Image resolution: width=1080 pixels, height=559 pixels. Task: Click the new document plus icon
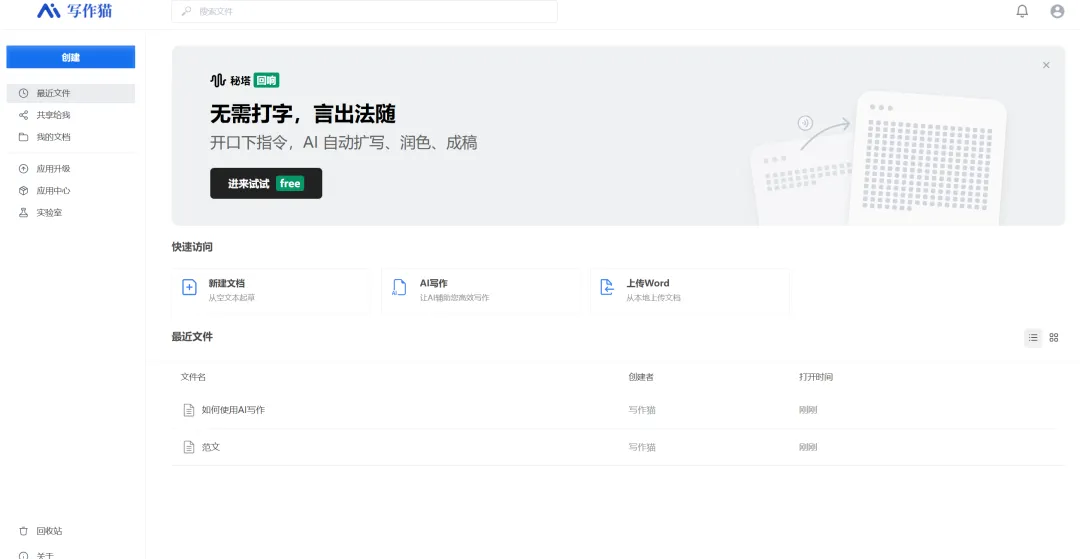pos(189,287)
